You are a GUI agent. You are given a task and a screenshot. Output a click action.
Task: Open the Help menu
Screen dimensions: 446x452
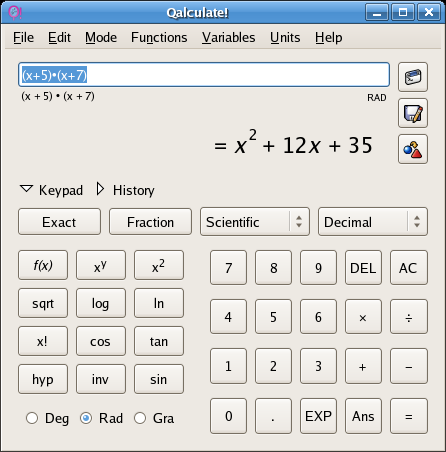(x=328, y=37)
